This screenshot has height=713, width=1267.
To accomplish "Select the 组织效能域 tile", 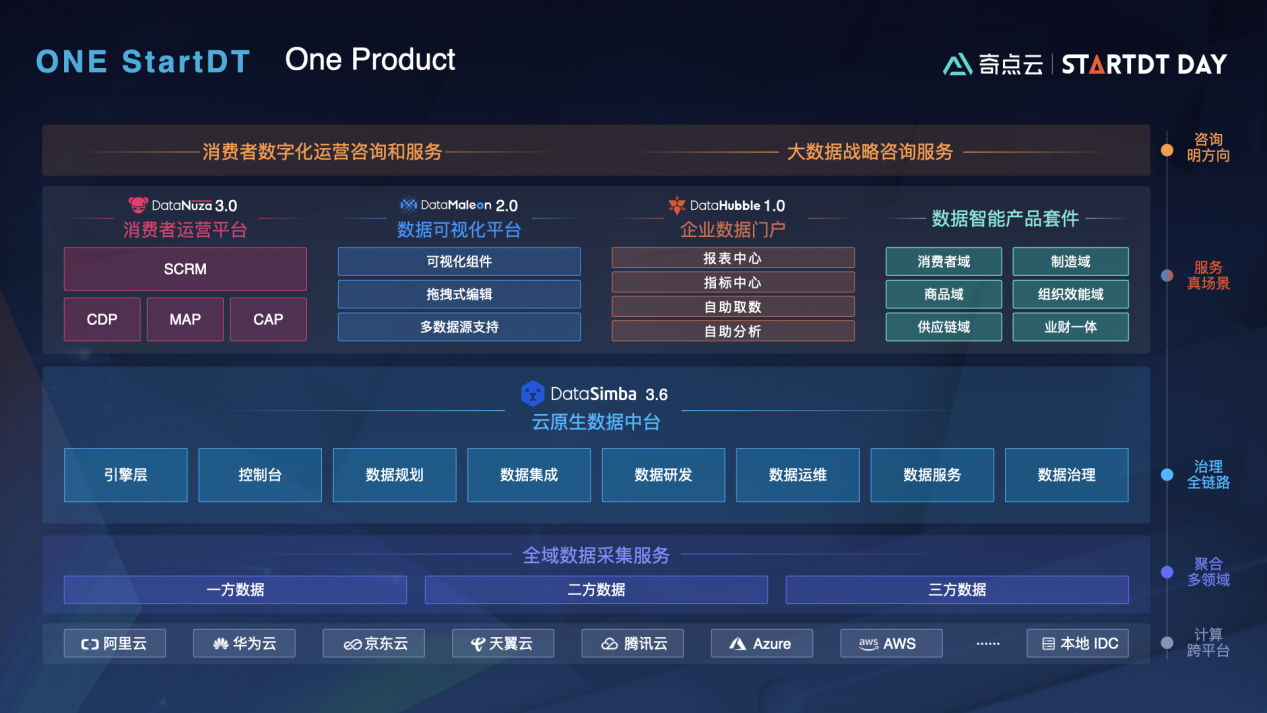I will click(x=1070, y=294).
